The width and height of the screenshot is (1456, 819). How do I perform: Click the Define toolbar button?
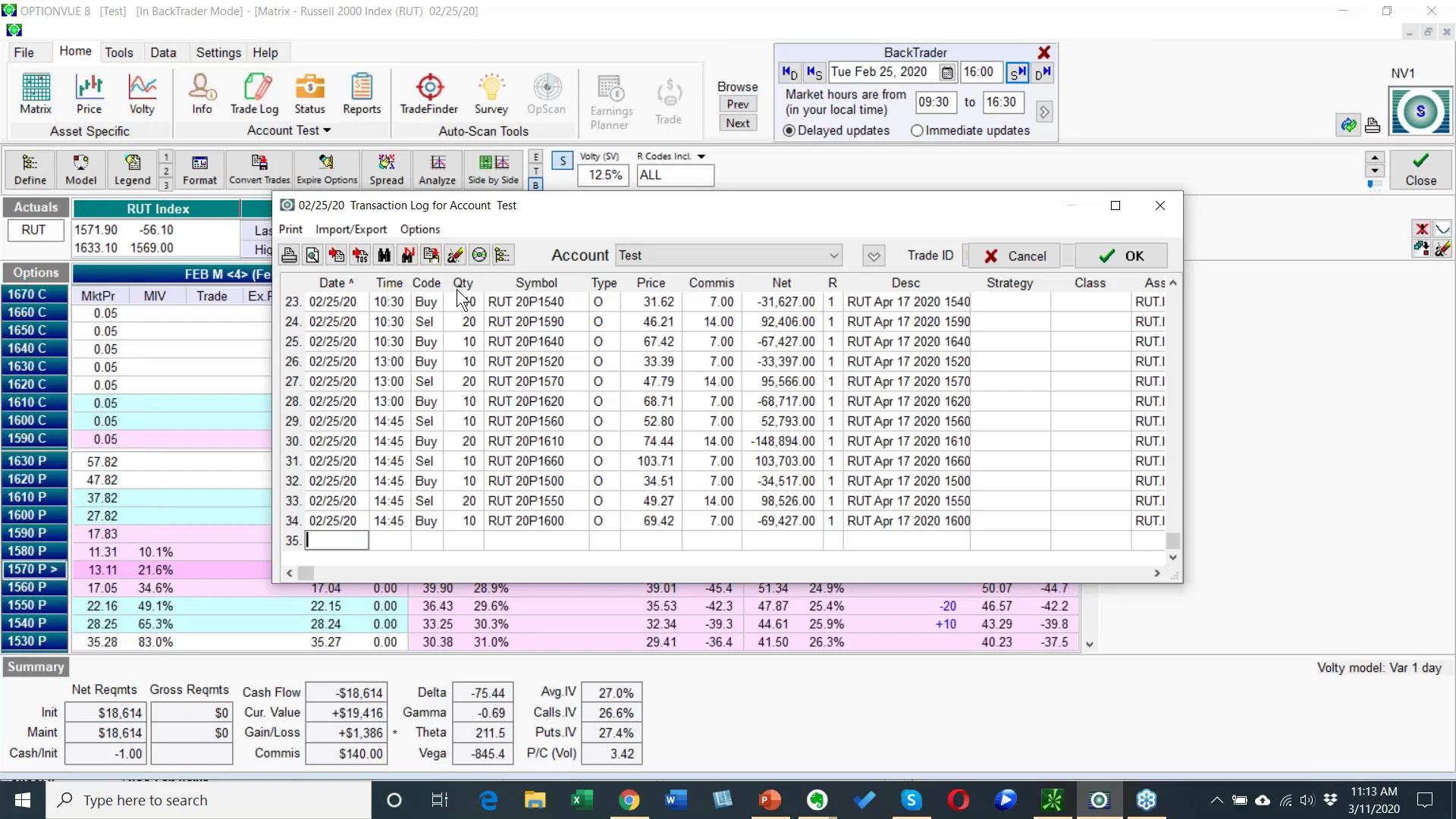[x=30, y=170]
